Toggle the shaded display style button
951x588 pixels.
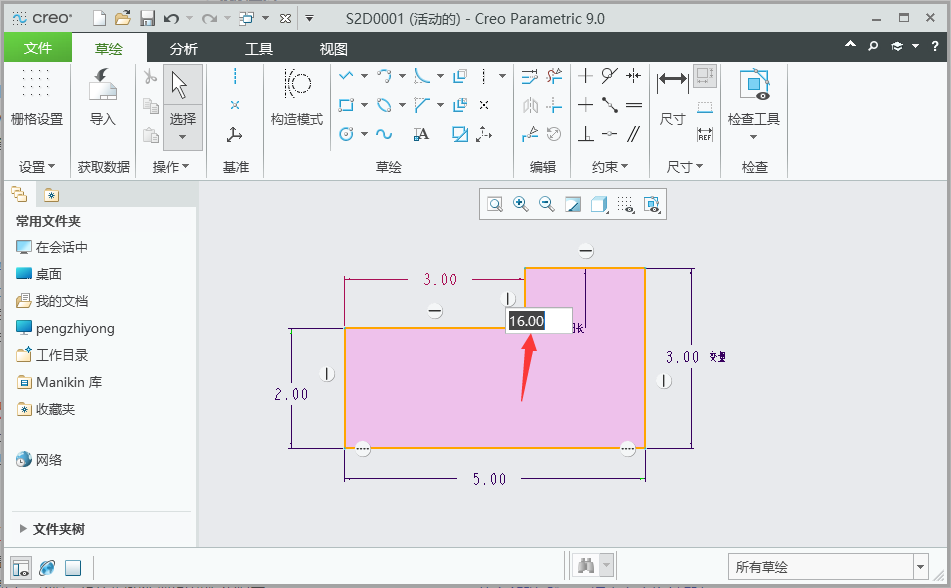pyautogui.click(x=599, y=204)
